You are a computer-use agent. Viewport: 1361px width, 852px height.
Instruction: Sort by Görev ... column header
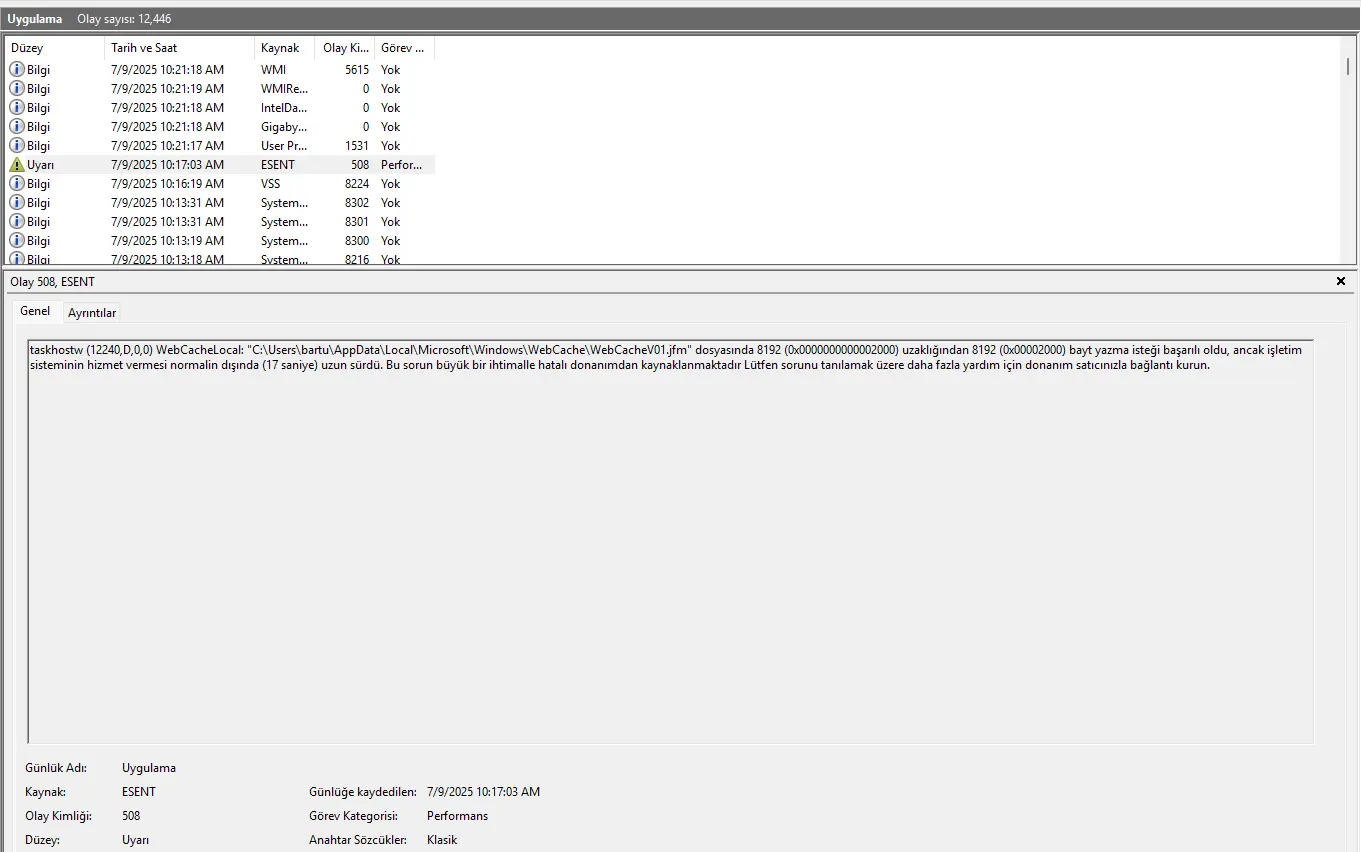pyautogui.click(x=405, y=48)
